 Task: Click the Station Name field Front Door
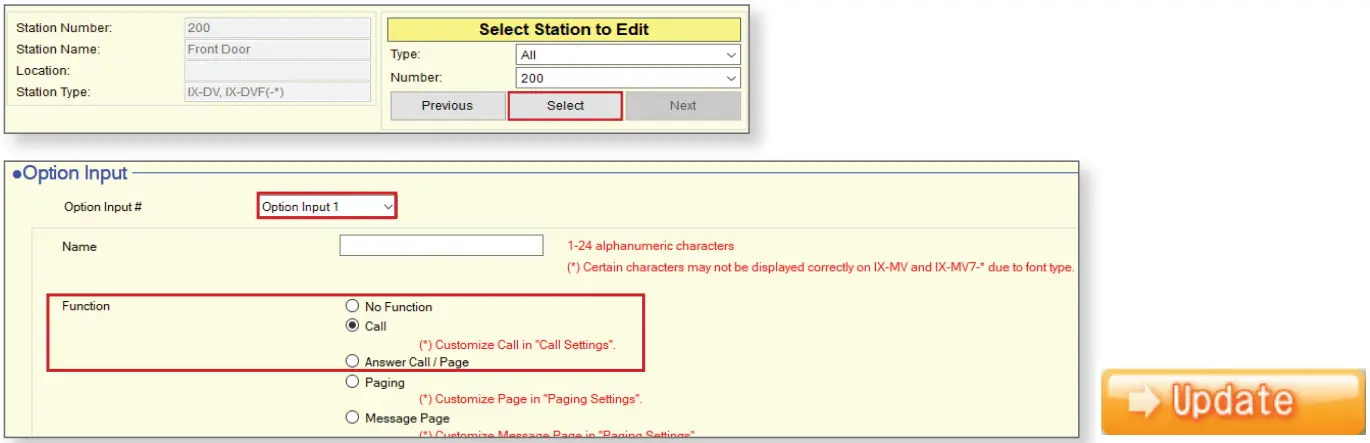[x=278, y=49]
